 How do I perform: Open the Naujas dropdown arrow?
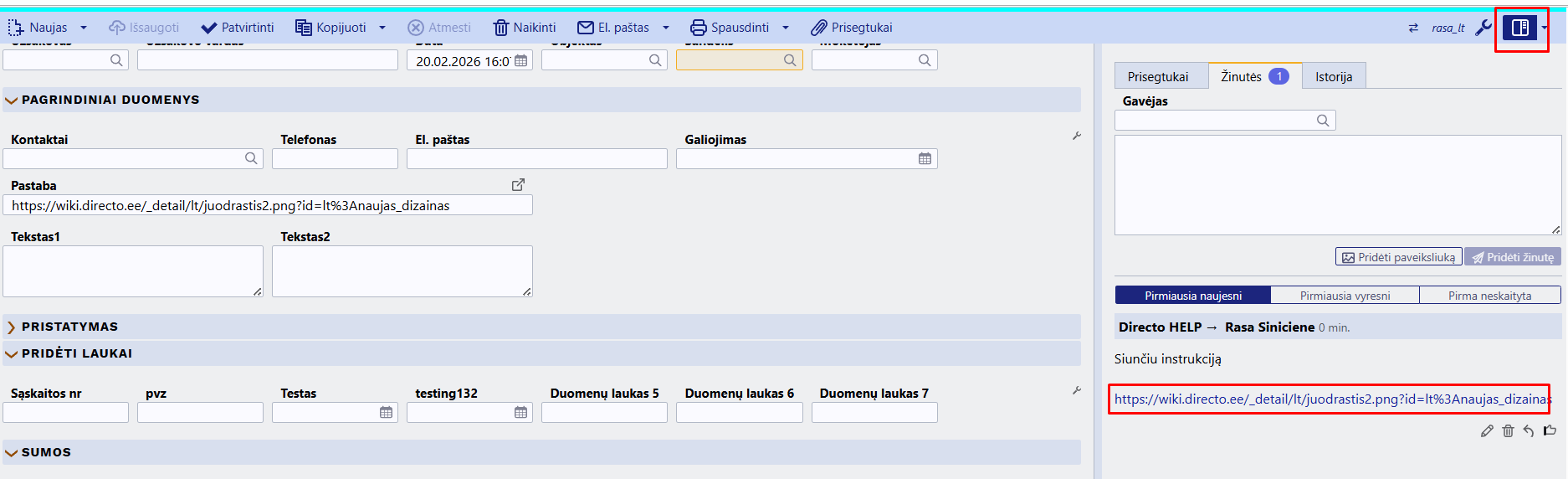coord(84,28)
